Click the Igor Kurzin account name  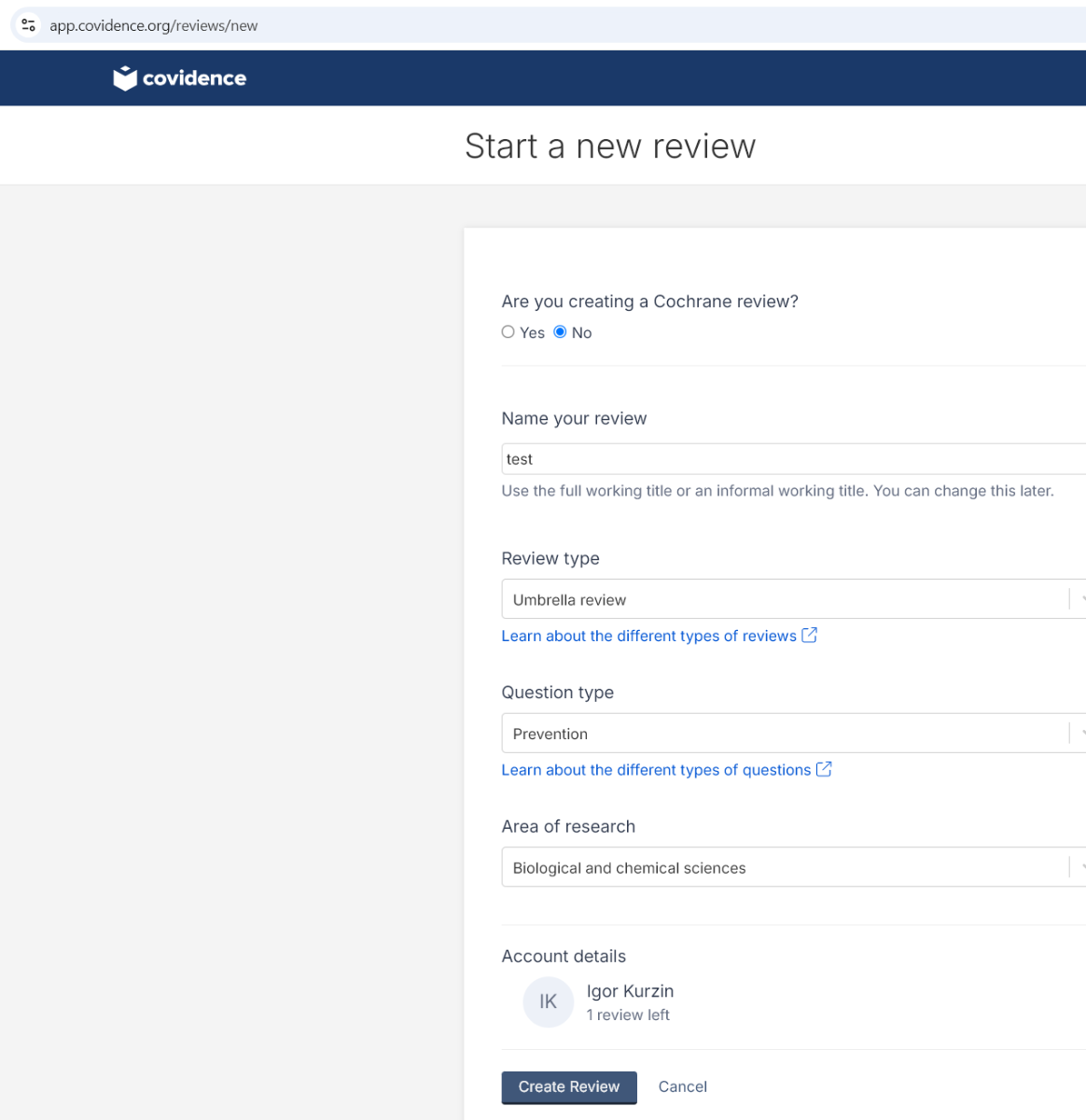[x=630, y=991]
